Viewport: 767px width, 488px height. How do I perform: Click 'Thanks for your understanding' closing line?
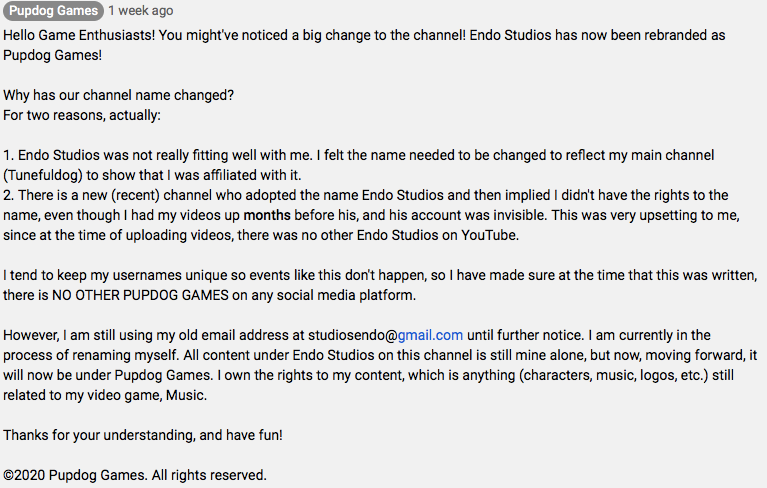142,435
